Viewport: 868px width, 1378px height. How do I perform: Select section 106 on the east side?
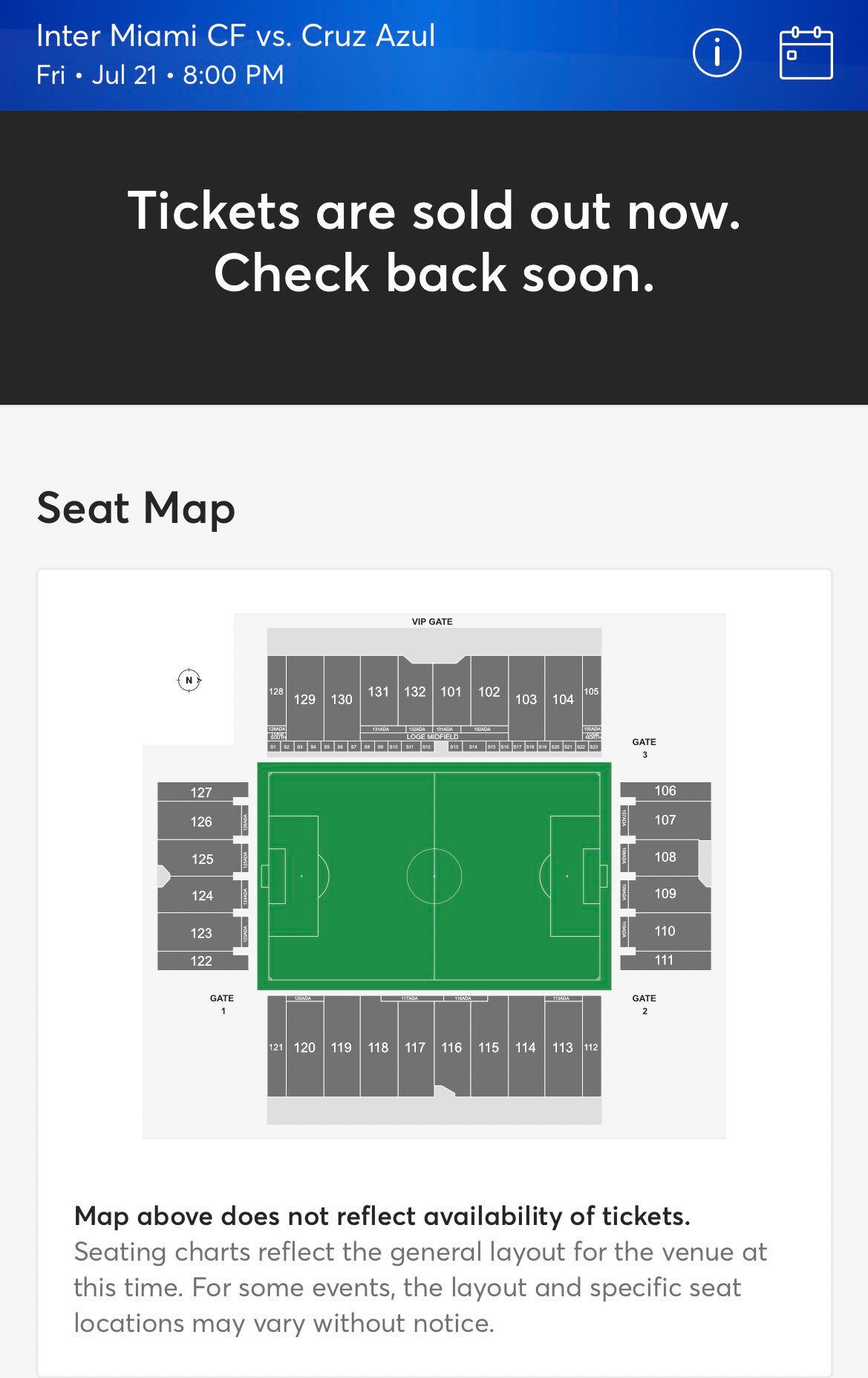pos(665,790)
